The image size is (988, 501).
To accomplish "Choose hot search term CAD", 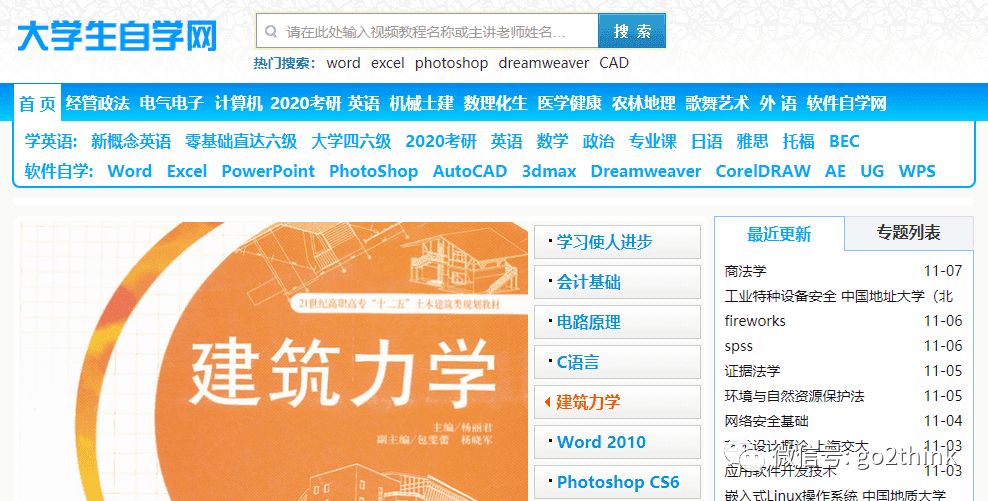I will pos(614,63).
